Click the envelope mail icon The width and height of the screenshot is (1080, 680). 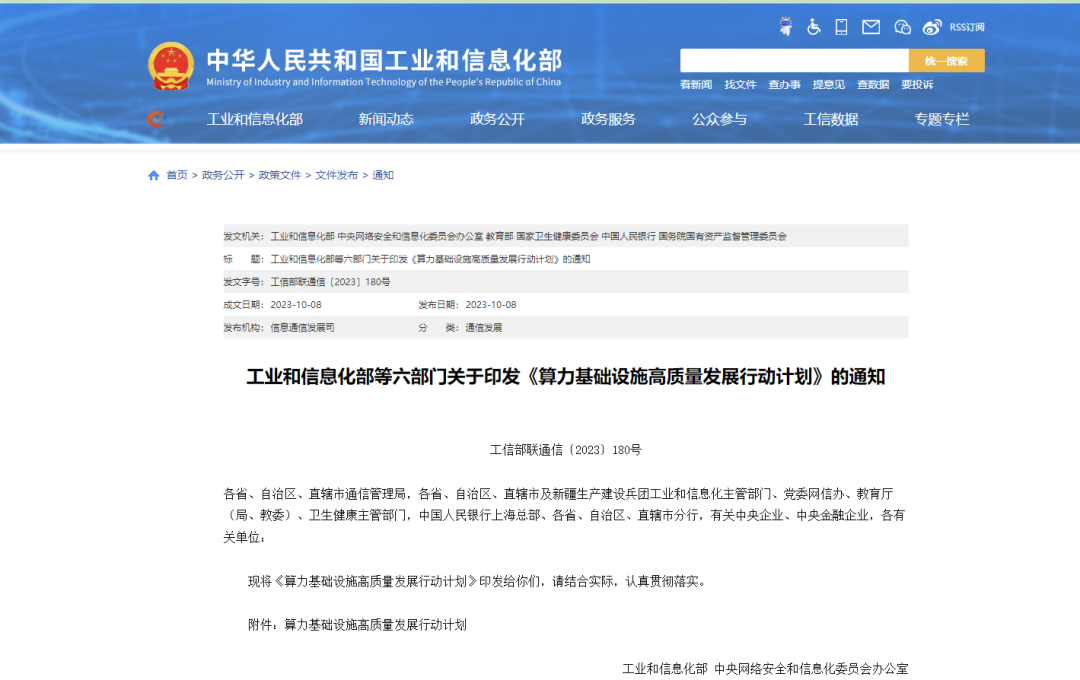tap(871, 27)
